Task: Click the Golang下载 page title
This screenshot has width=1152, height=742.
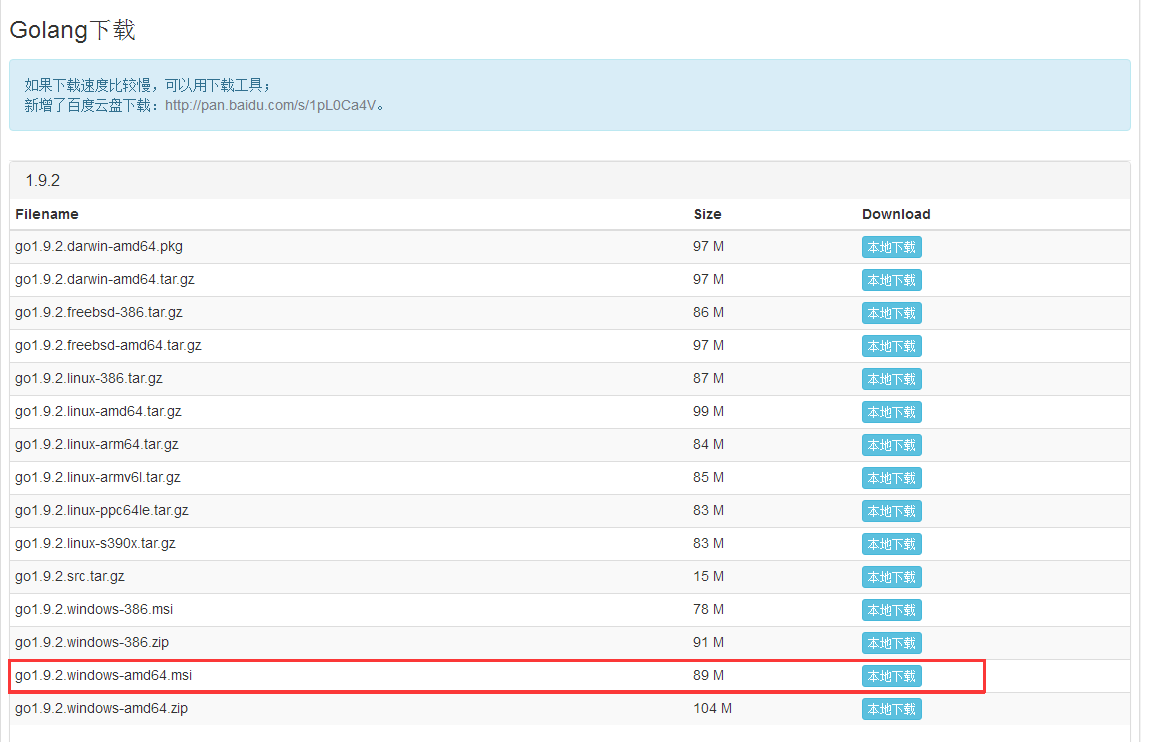Action: [73, 30]
